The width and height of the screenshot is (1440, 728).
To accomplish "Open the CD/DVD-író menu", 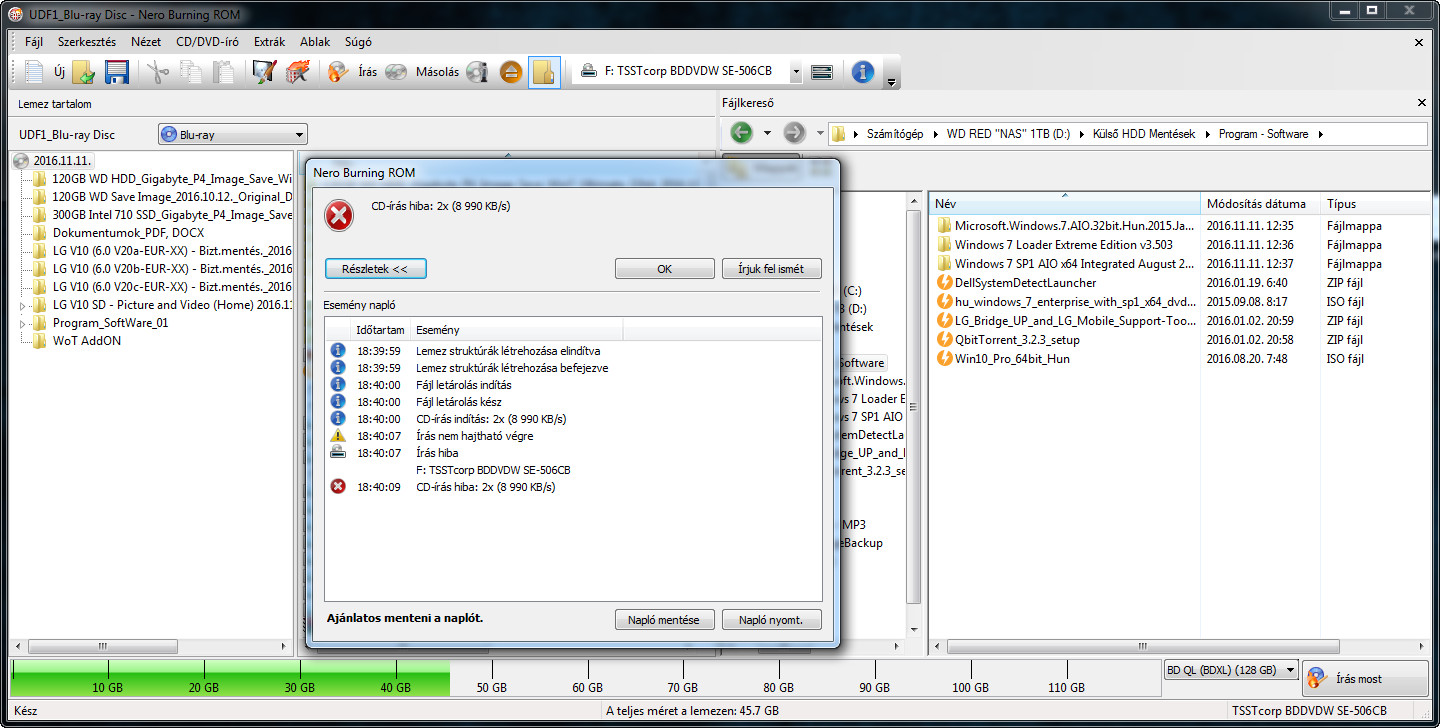I will coord(208,42).
